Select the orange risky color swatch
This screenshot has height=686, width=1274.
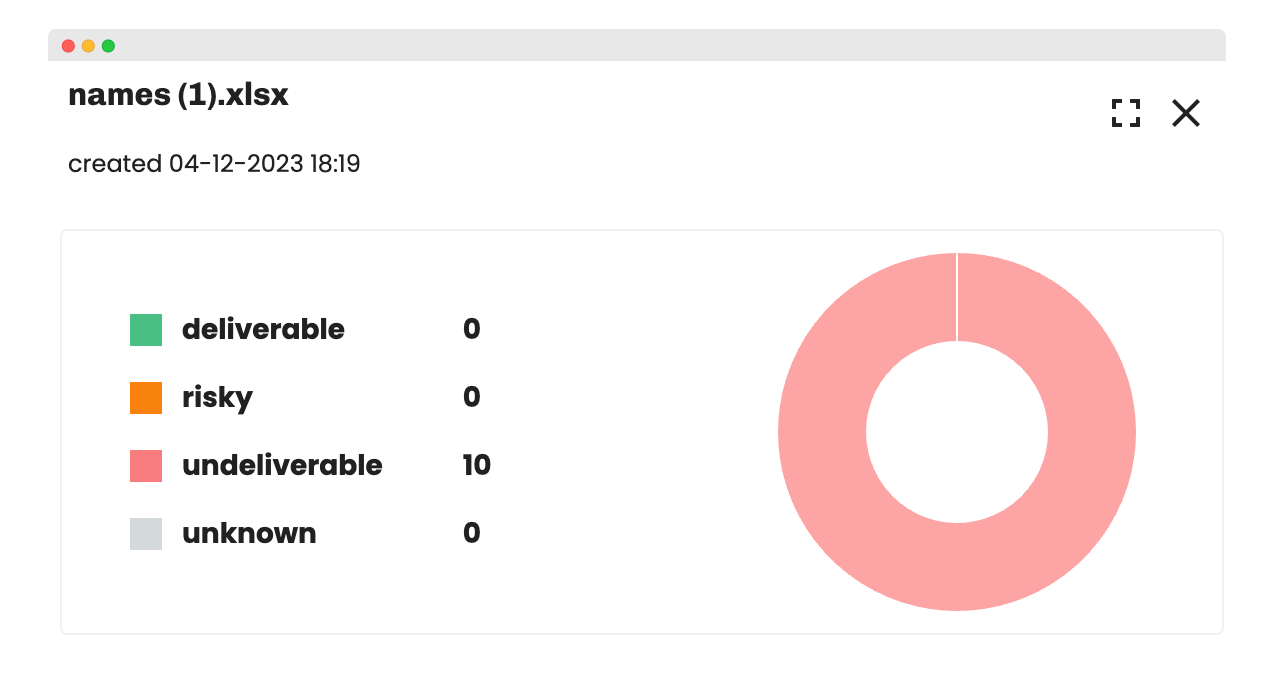click(x=146, y=398)
